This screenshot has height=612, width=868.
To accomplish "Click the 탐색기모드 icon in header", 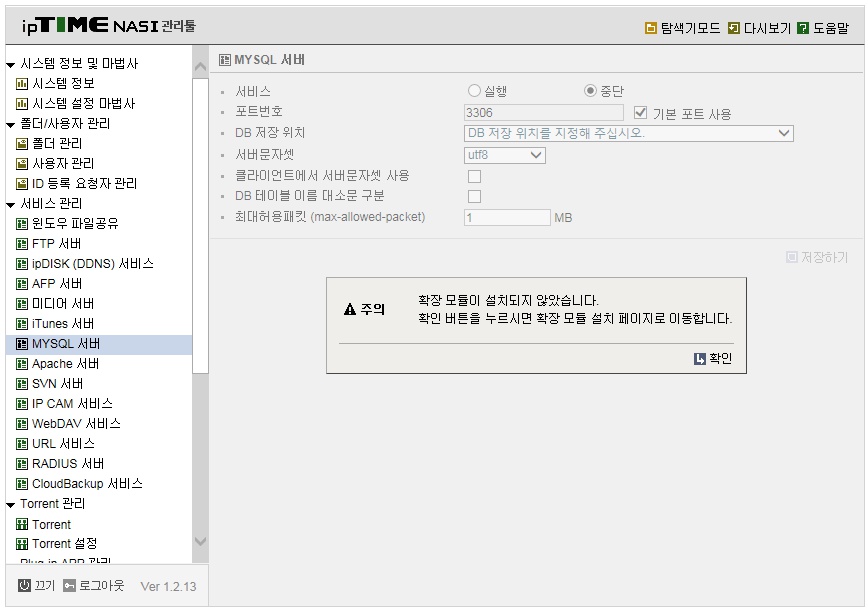I will coord(651,28).
